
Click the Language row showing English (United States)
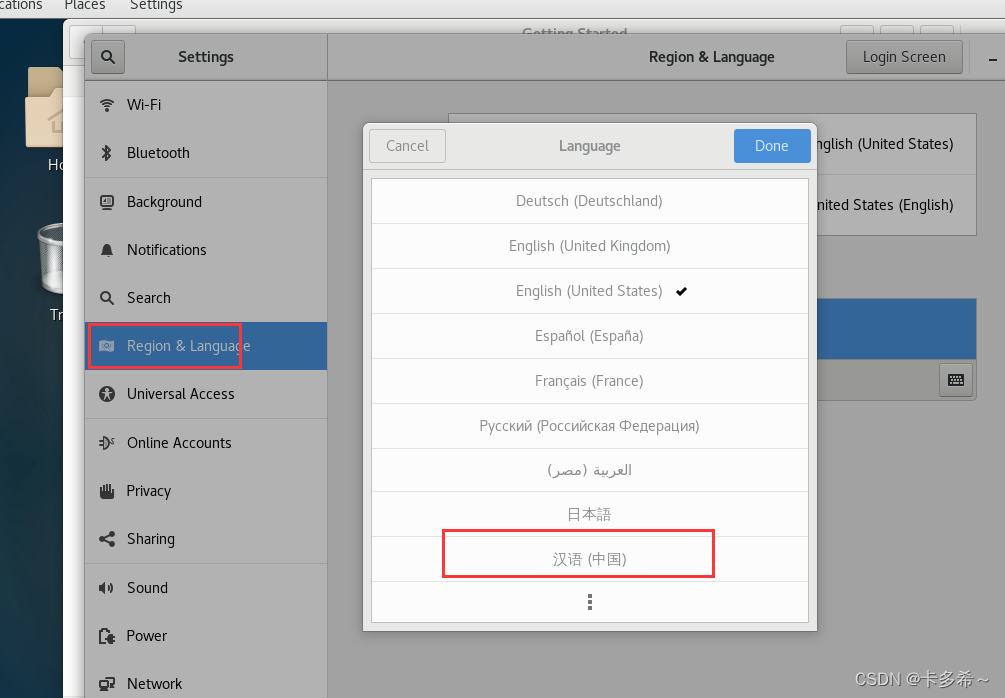[896, 144]
